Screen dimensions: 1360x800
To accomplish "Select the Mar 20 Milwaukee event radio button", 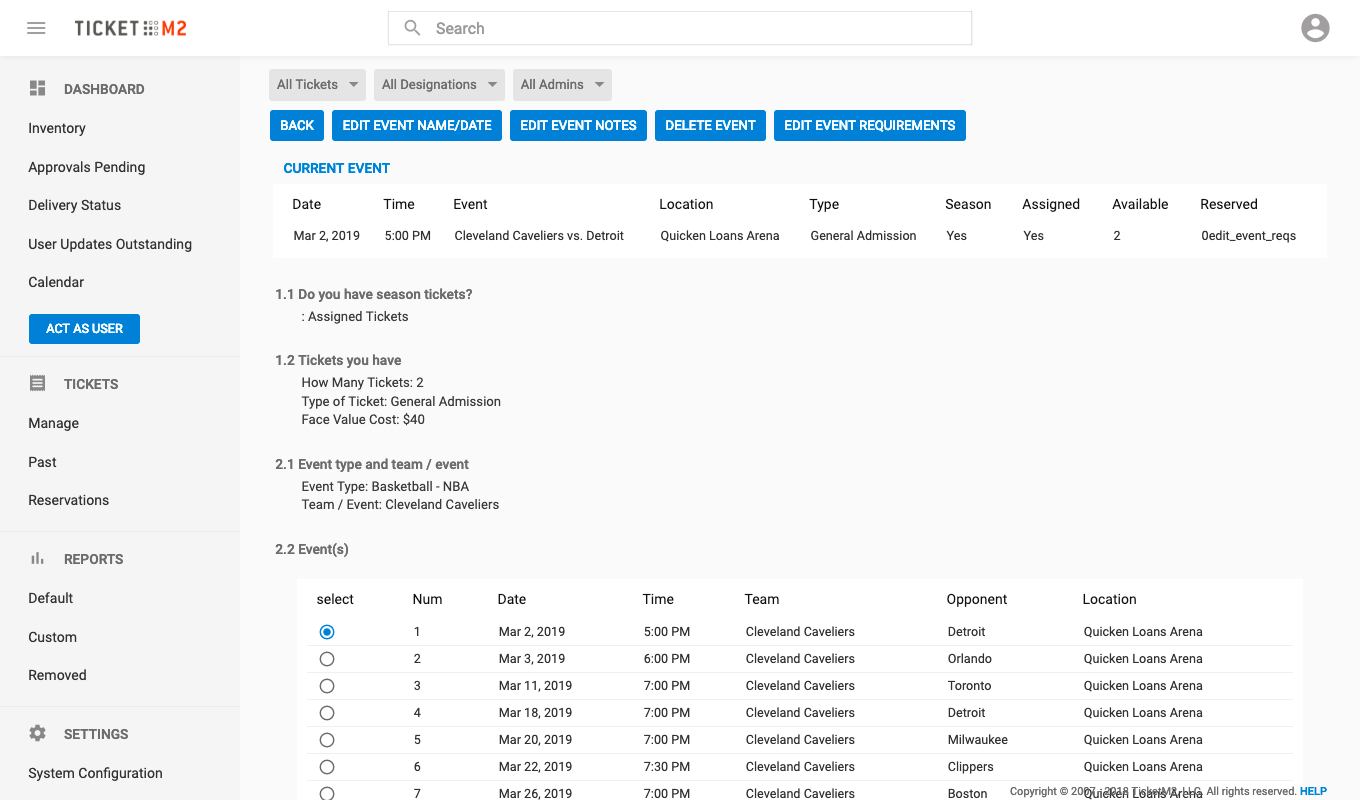I will click(x=327, y=740).
